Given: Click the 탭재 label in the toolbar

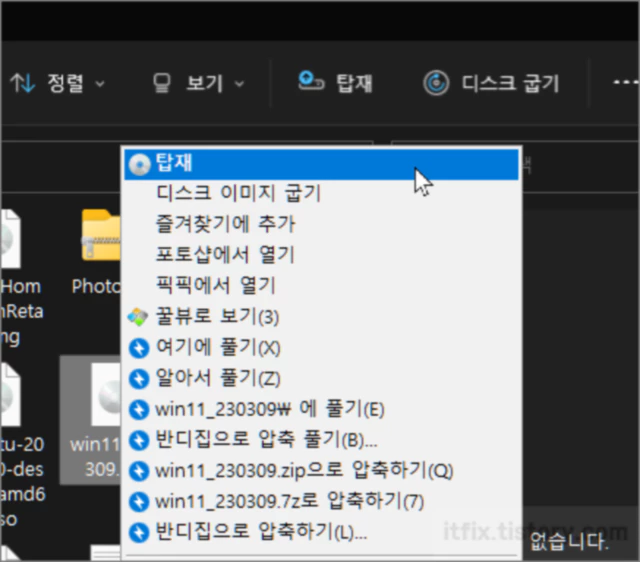Looking at the screenshot, I should point(354,83).
